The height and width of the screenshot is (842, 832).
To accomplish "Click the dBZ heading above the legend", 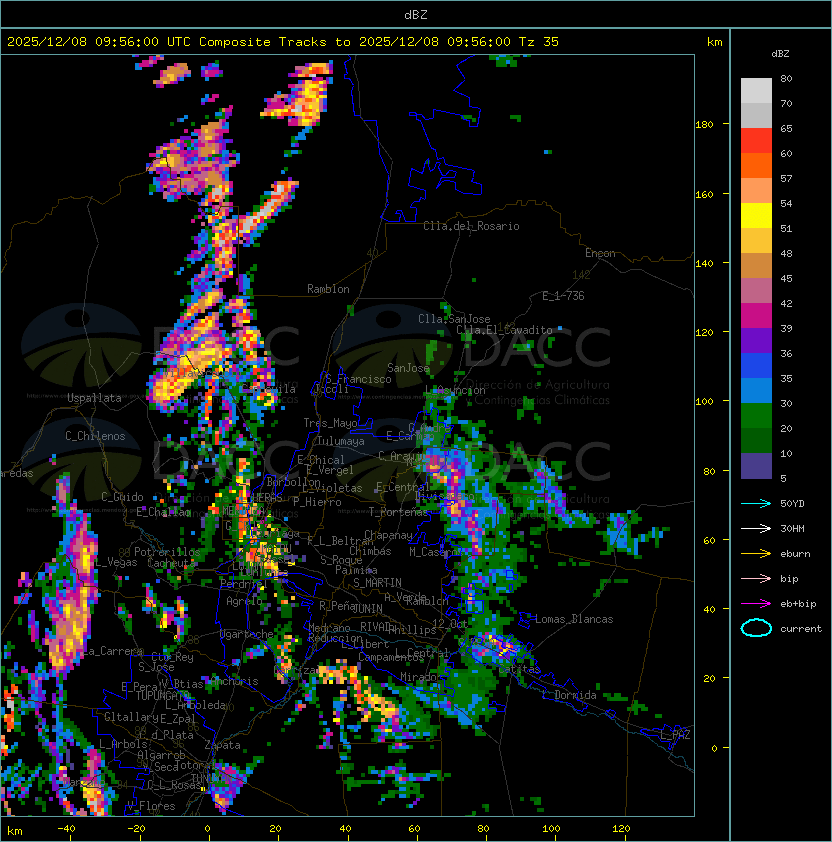I will [x=780, y=54].
